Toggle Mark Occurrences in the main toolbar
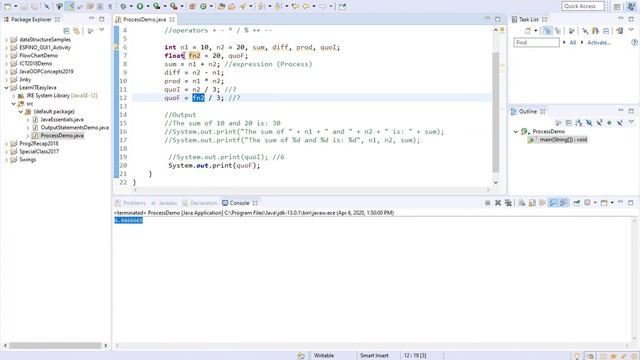The height and width of the screenshot is (360, 640). coord(70,6)
